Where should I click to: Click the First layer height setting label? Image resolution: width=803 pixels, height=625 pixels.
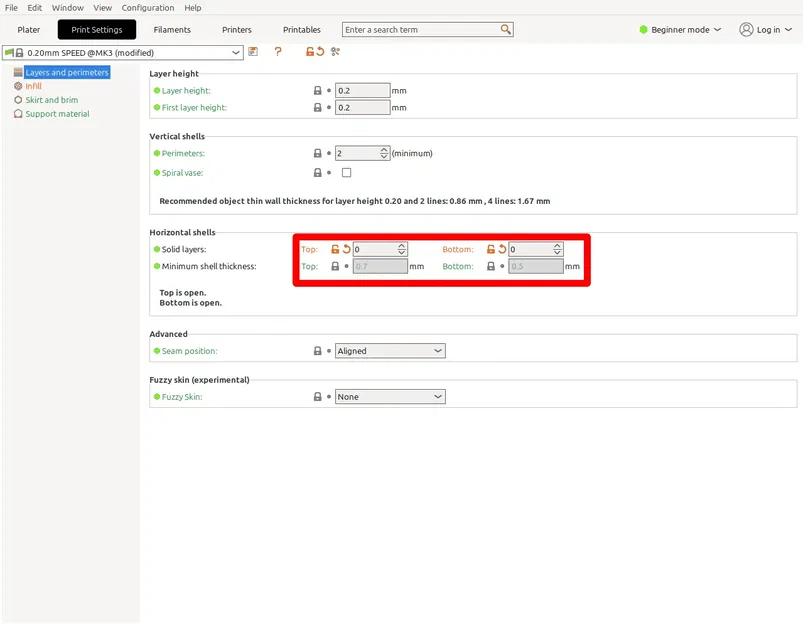[x=194, y=108]
